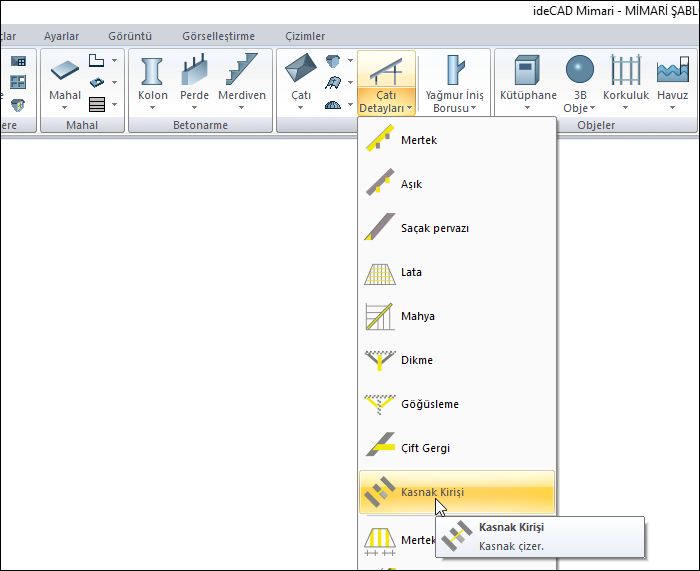Click the Saçak pervazı icon
Screen dimensions: 700x571
(380, 227)
